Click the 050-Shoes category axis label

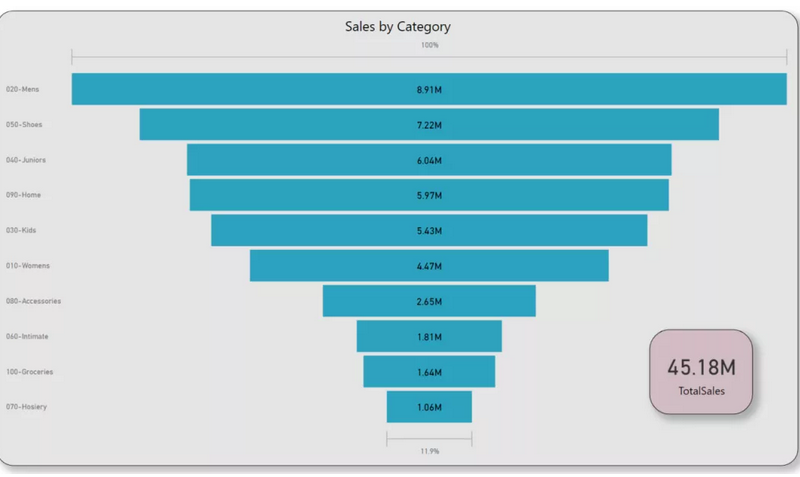tap(24, 124)
